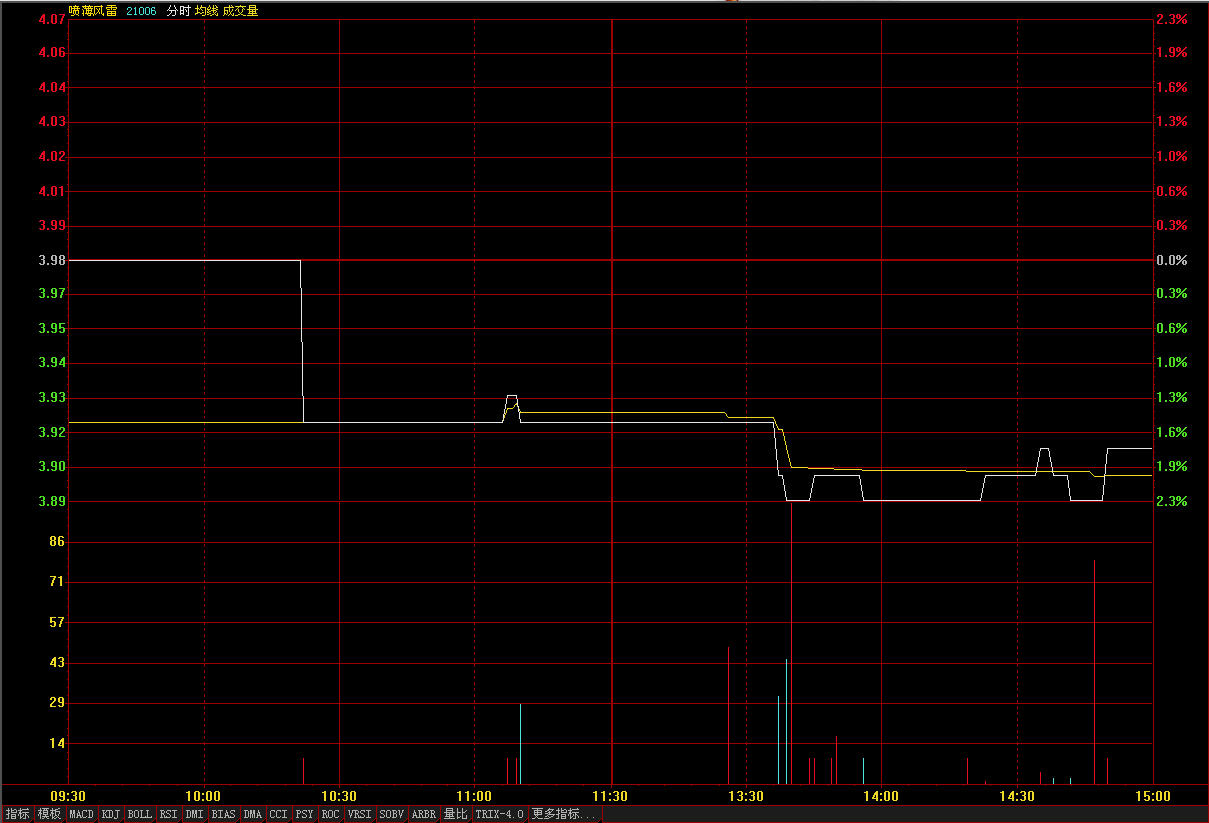Select the SOBV indicator tab
The width and height of the screenshot is (1209, 823).
[x=392, y=814]
